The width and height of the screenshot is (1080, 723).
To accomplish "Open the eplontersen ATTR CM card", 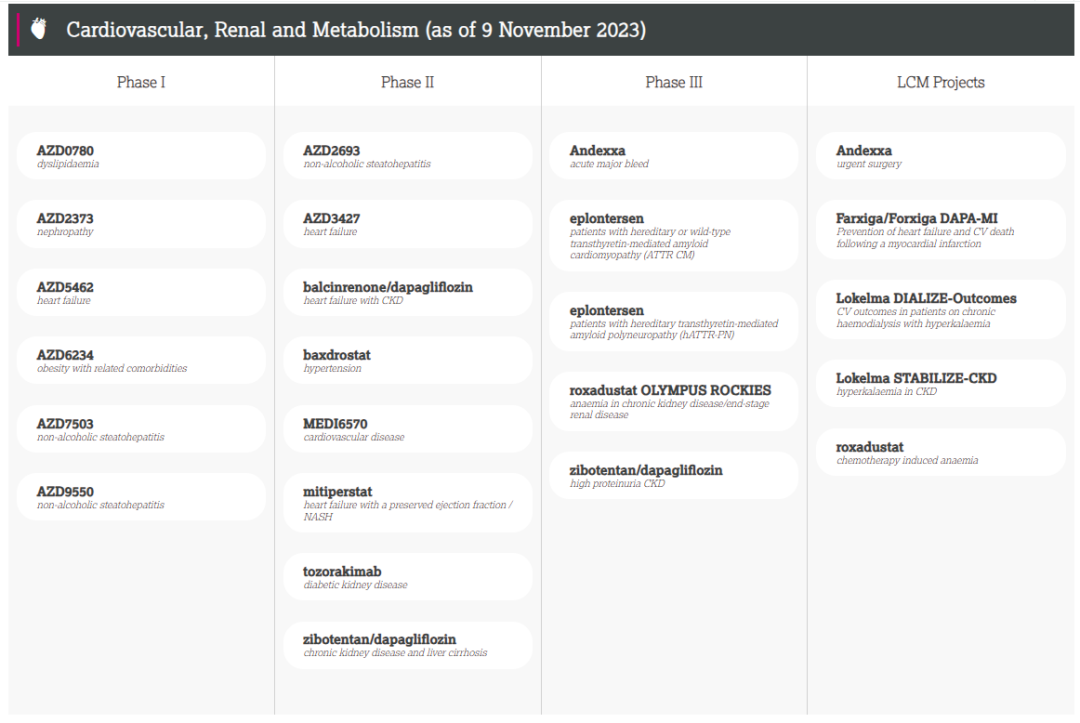I will coord(674,235).
